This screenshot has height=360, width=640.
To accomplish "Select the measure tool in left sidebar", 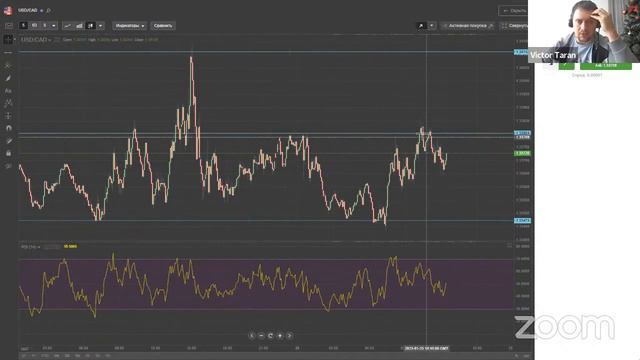I will (8, 116).
